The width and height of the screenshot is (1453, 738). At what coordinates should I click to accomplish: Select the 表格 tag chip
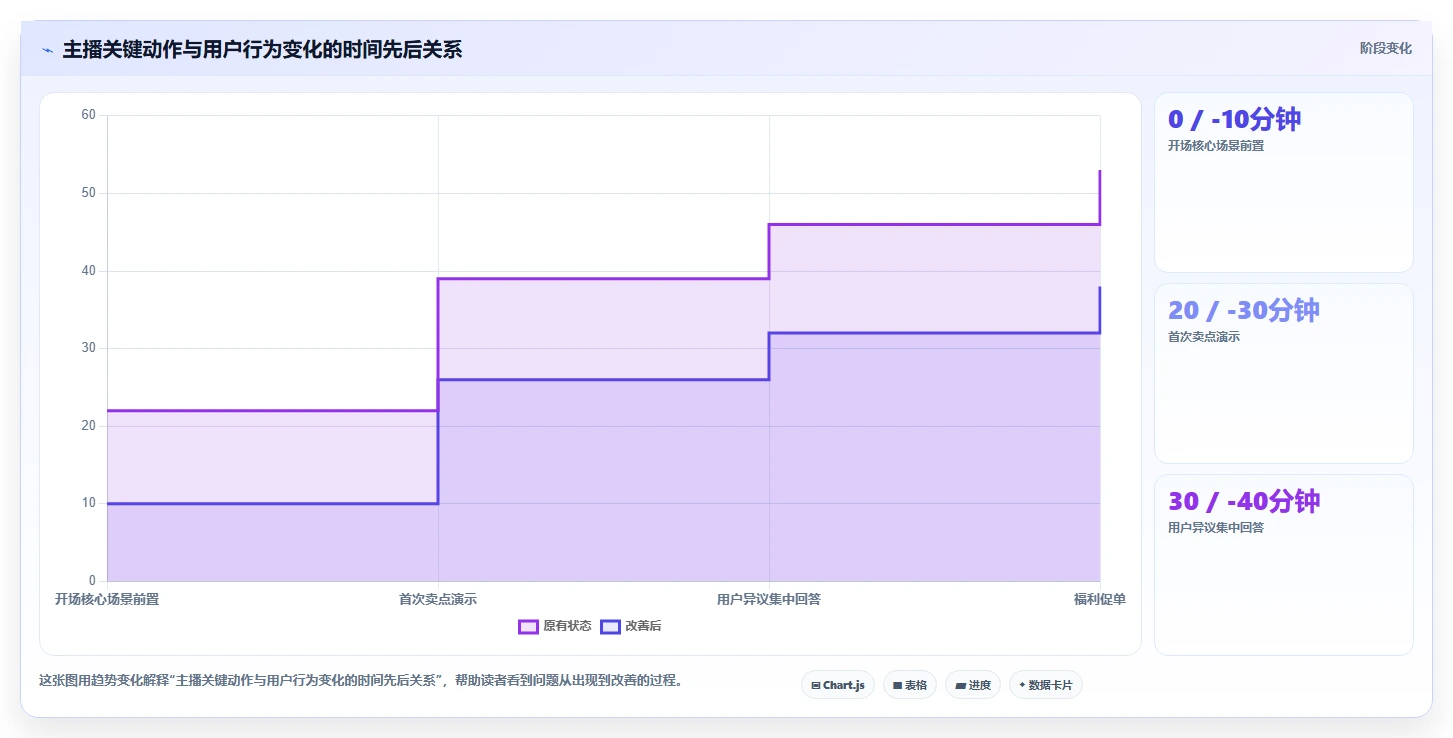(910, 685)
